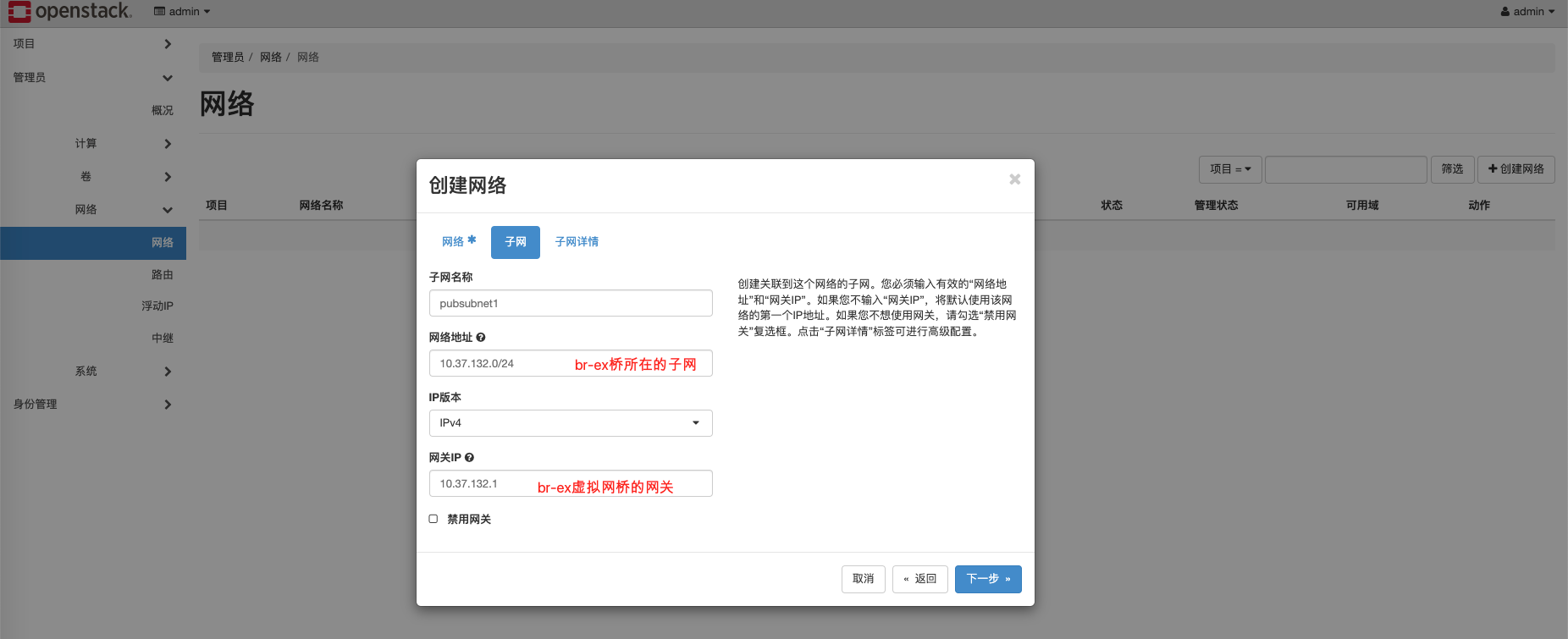Click into the 子网名称 input field
The height and width of the screenshot is (639, 1568).
coord(571,303)
